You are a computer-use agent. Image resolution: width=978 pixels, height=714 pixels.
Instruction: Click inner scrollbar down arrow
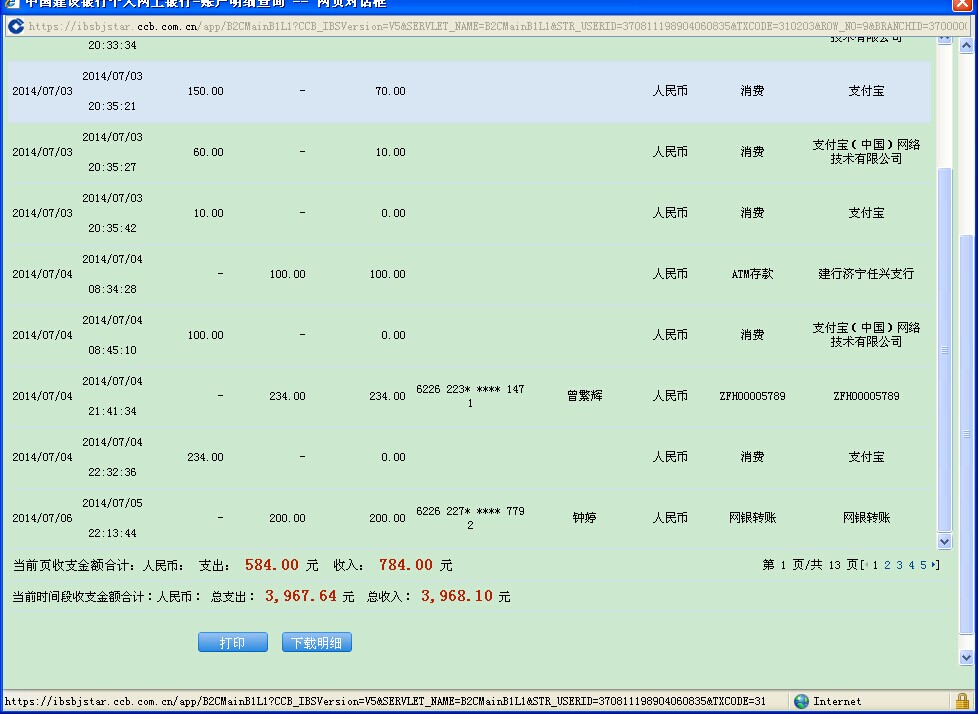pos(944,541)
